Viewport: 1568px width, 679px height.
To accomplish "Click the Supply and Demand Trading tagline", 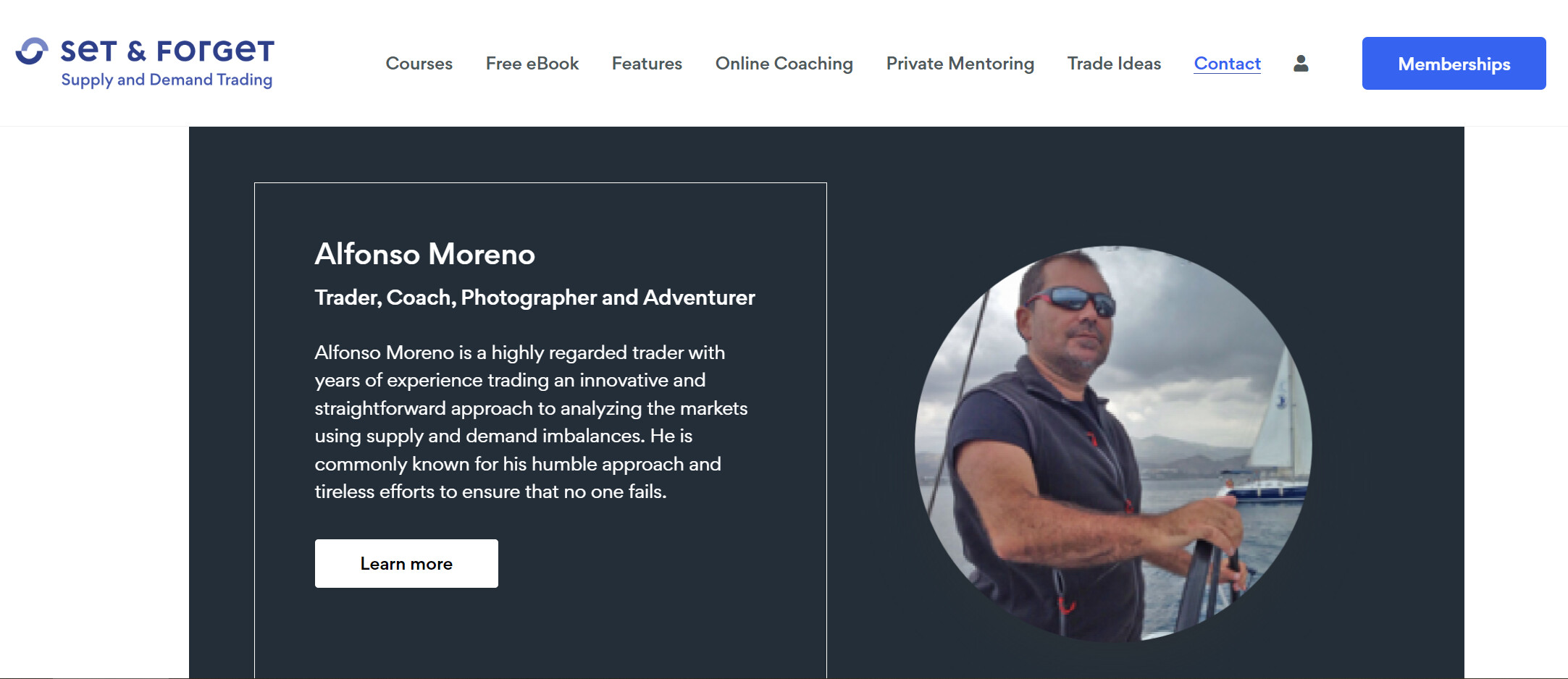I will [167, 80].
